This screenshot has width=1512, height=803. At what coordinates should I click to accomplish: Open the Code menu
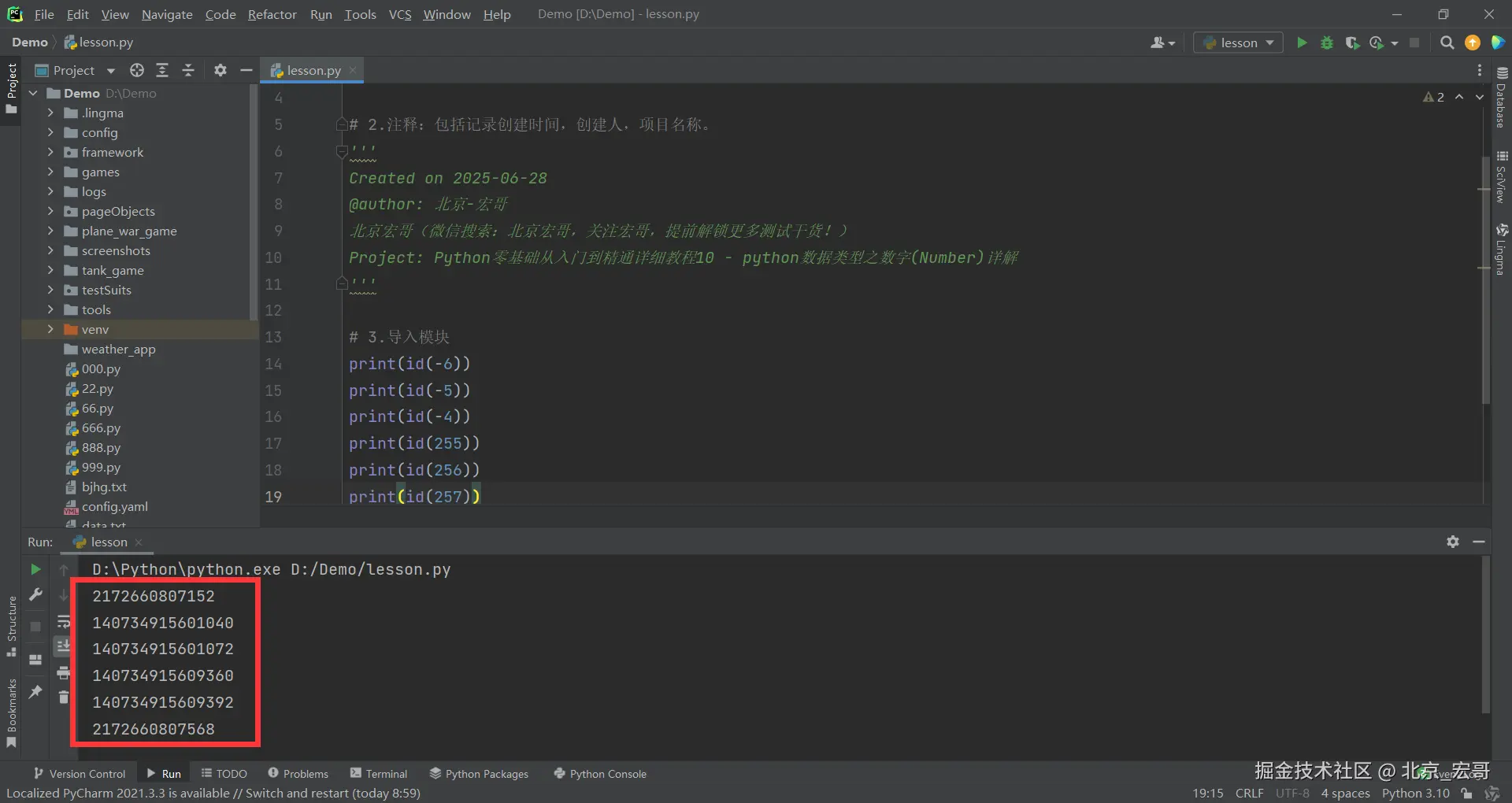tap(220, 14)
